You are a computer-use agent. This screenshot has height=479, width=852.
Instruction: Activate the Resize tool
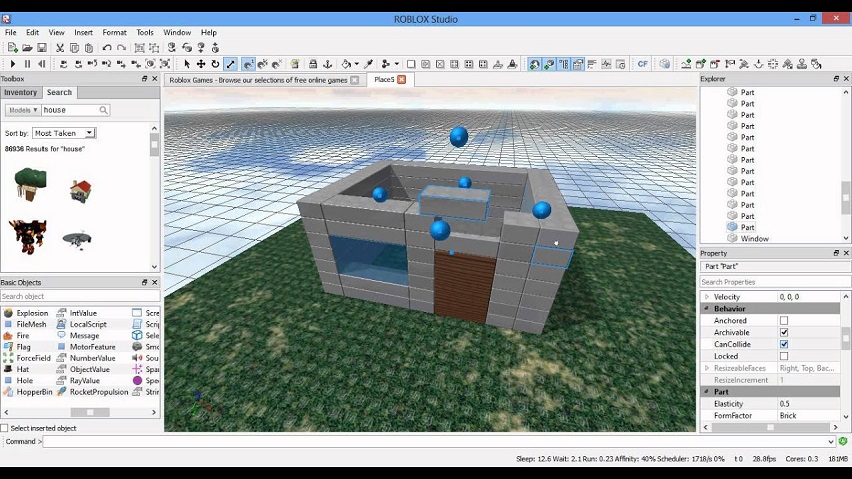[x=230, y=64]
